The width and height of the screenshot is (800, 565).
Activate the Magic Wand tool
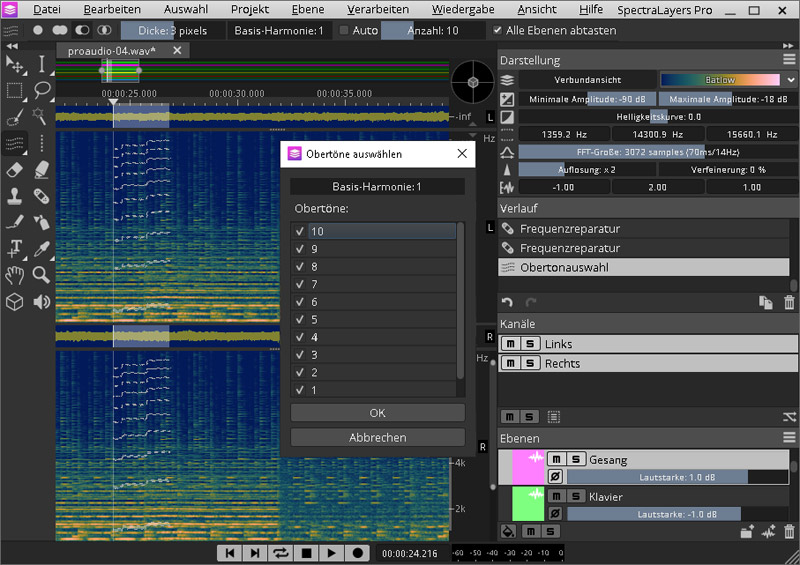[42, 117]
